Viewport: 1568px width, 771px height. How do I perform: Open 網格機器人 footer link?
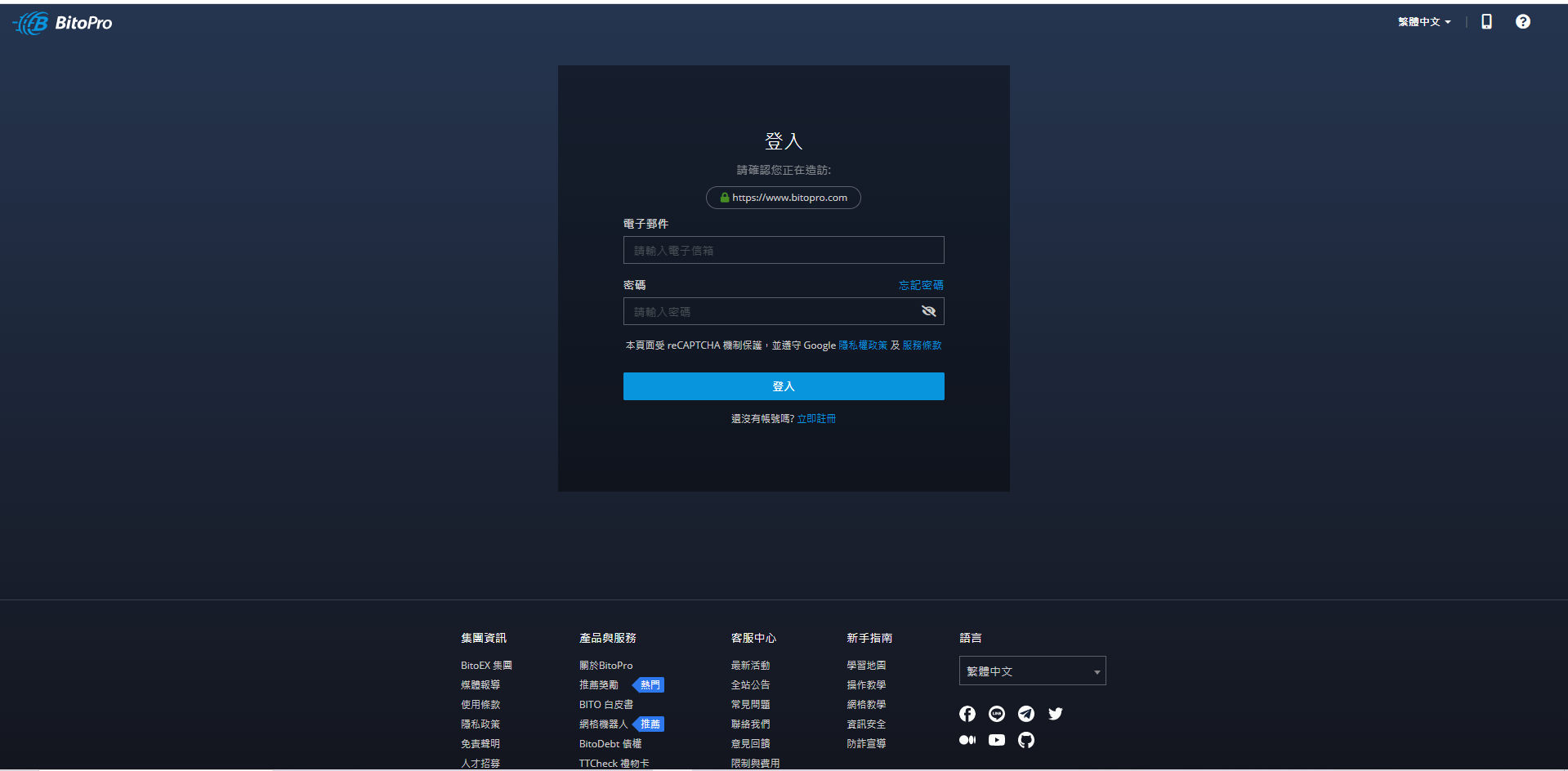[604, 724]
